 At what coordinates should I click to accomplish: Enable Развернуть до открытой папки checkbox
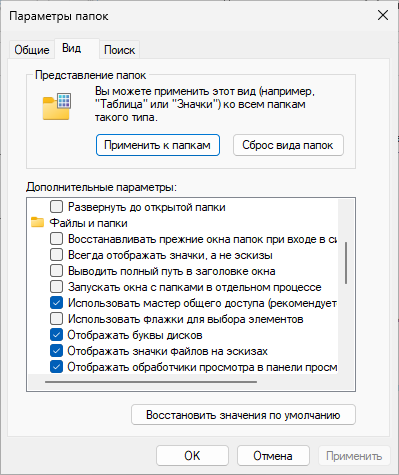click(56, 207)
